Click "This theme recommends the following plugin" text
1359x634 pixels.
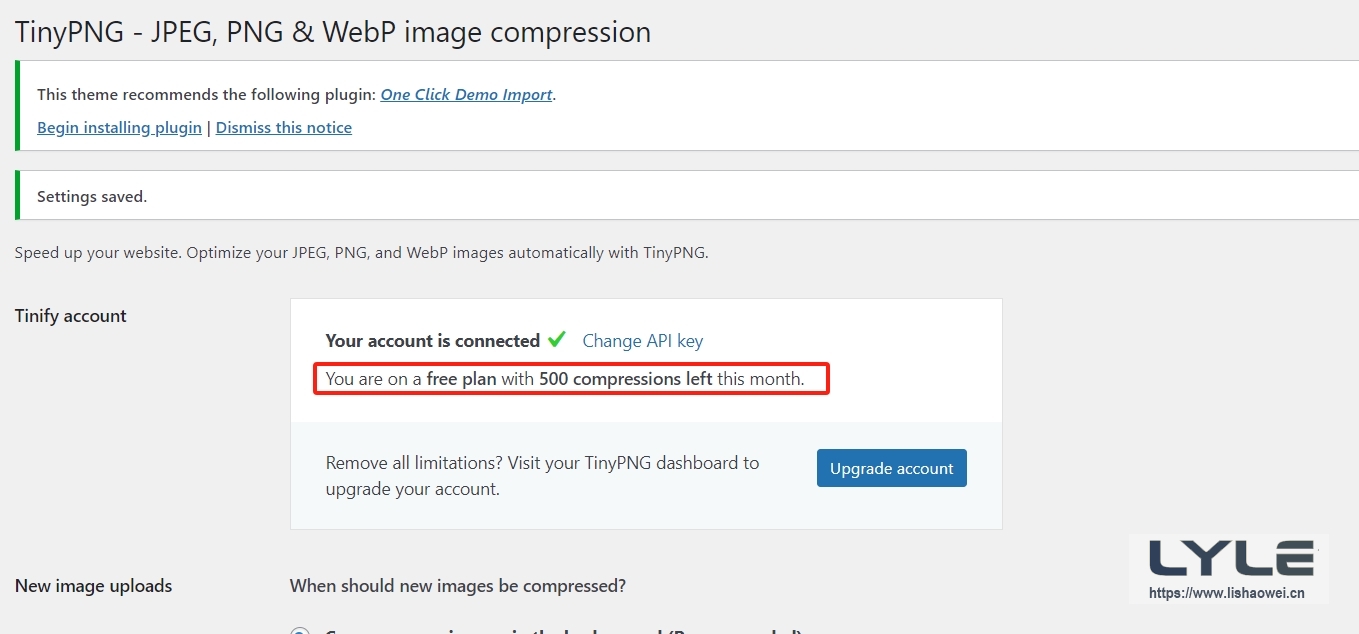pos(206,95)
